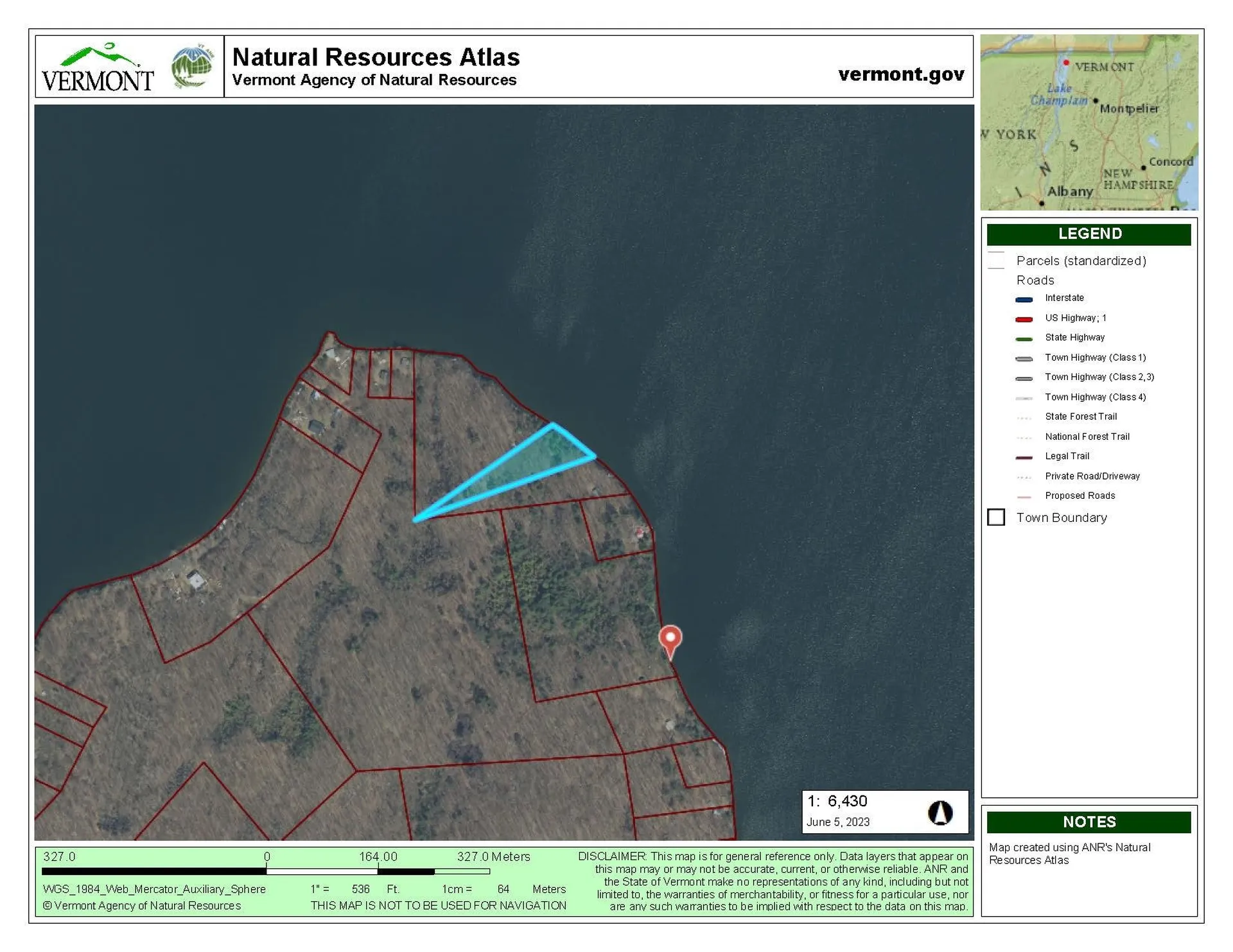The height and width of the screenshot is (952, 1233).
Task: Click the US Highway red line symbol
Action: (x=1026, y=318)
